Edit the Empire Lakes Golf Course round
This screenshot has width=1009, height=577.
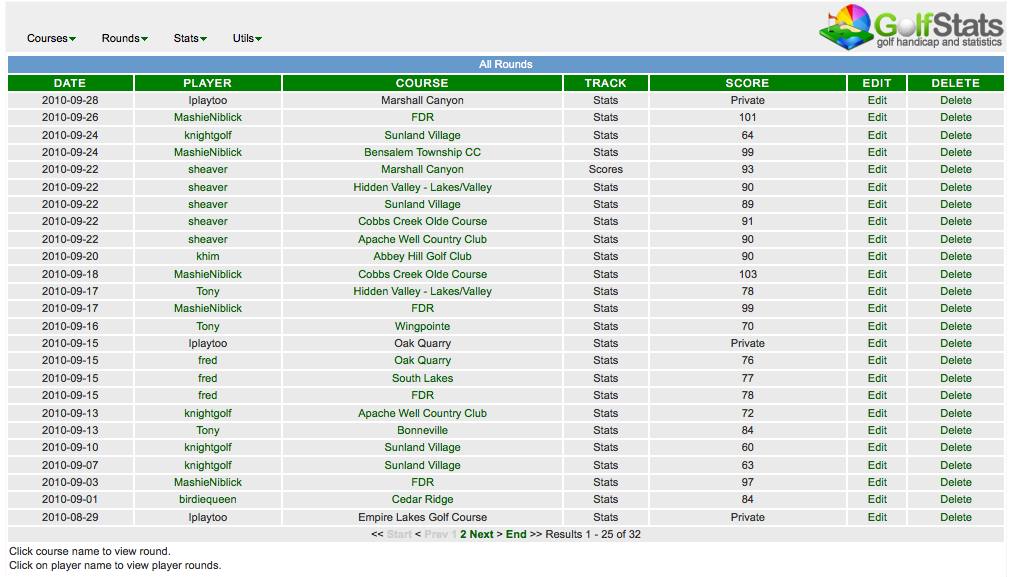pos(877,517)
